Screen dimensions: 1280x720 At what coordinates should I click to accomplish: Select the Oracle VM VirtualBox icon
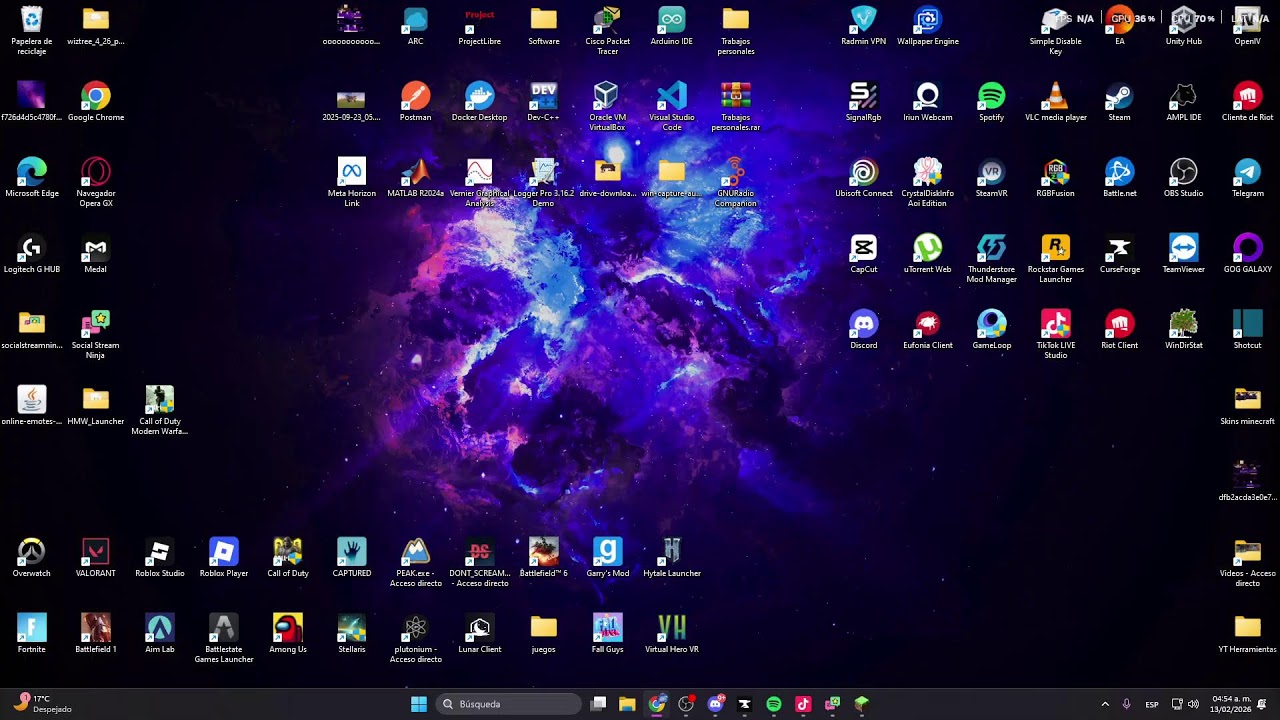coord(607,97)
